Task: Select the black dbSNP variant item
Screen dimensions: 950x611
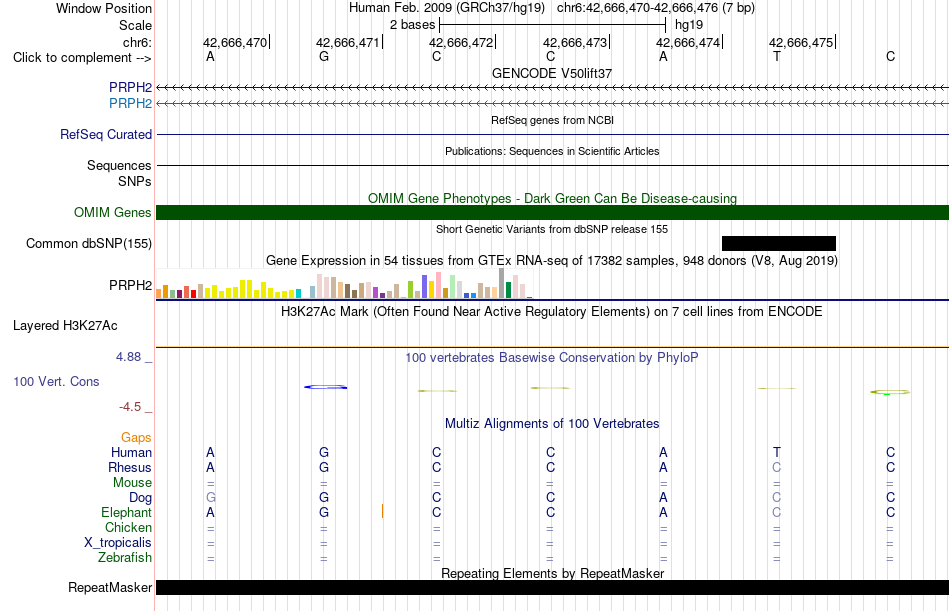Action: click(779, 244)
